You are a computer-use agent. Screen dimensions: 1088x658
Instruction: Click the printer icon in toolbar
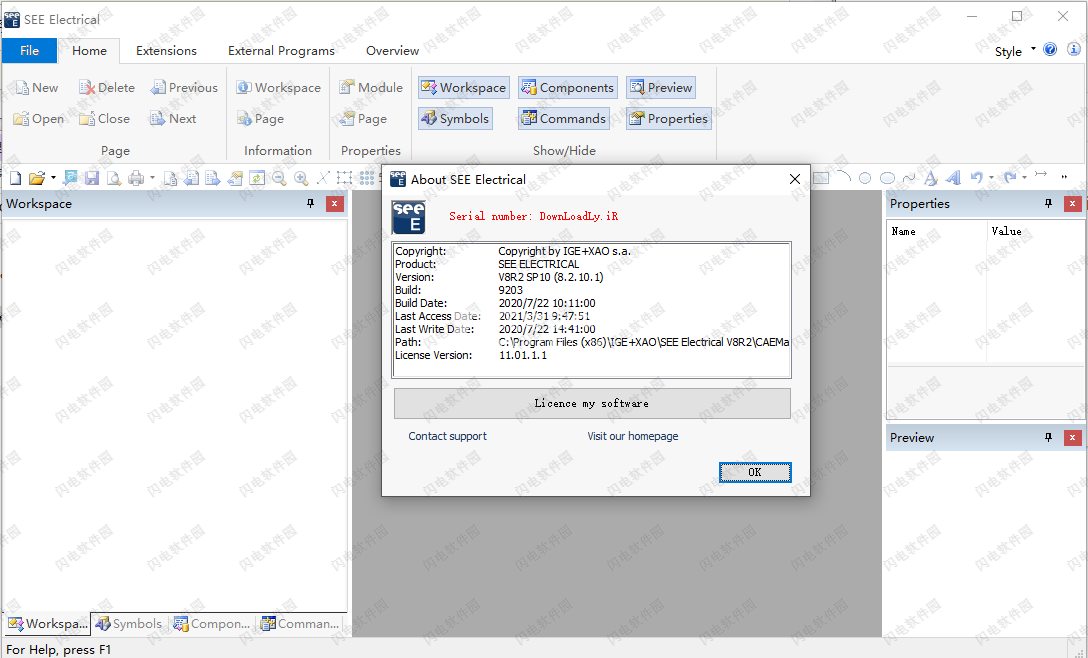point(136,178)
